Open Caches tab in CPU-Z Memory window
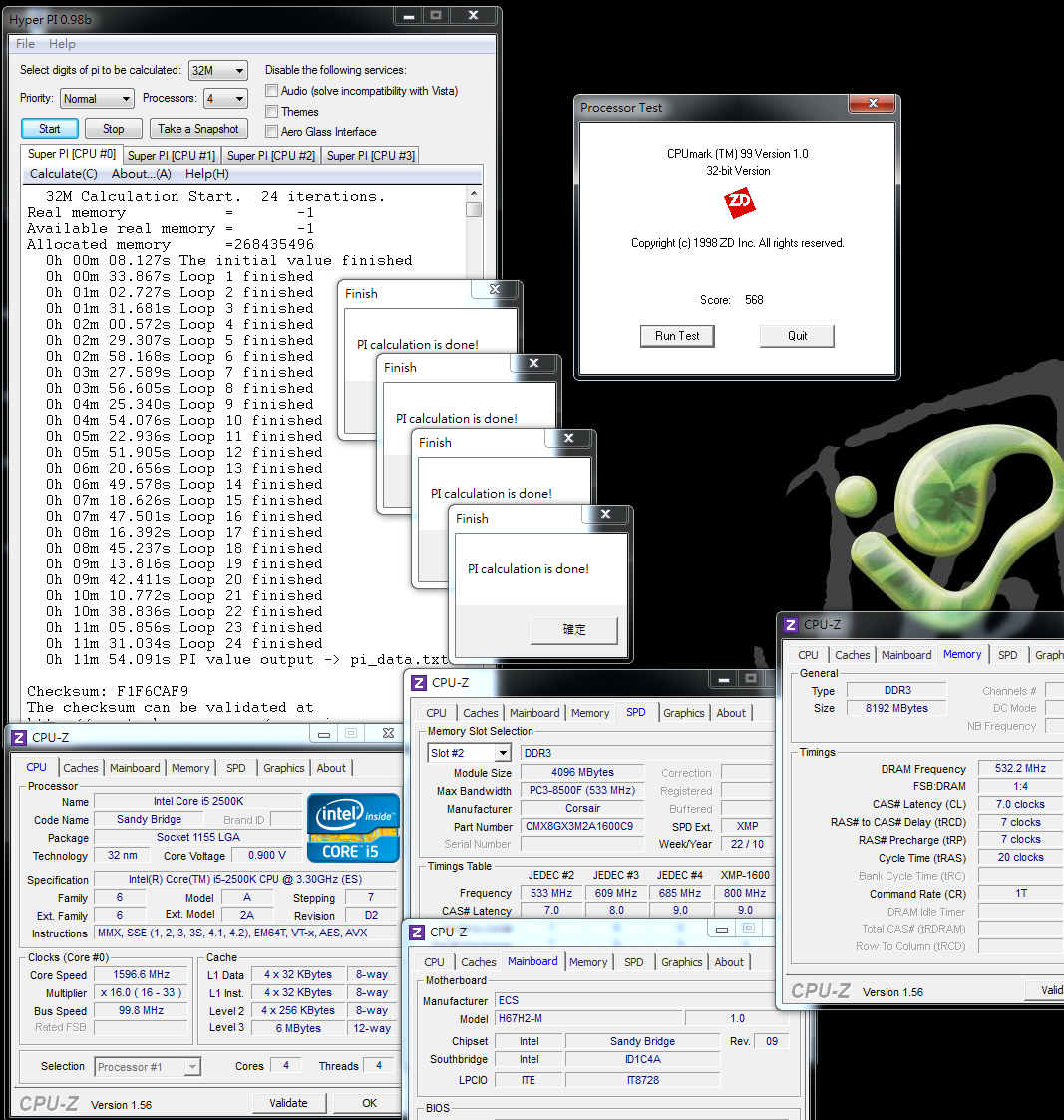 click(x=853, y=655)
